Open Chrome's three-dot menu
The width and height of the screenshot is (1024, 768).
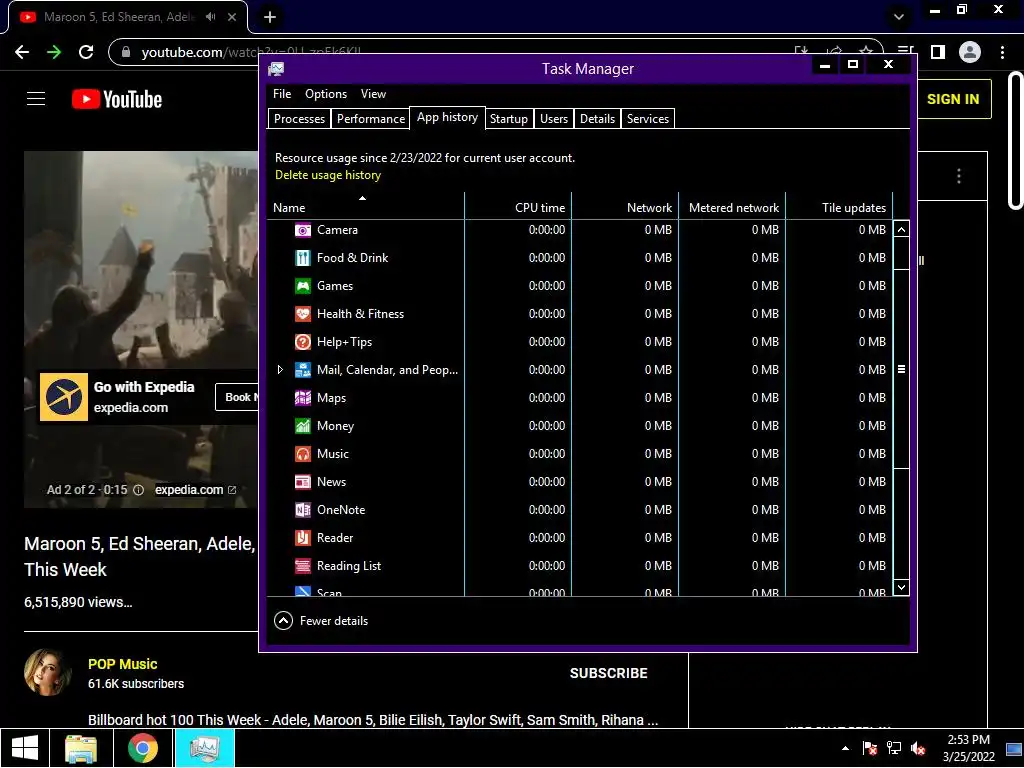pos(1002,52)
